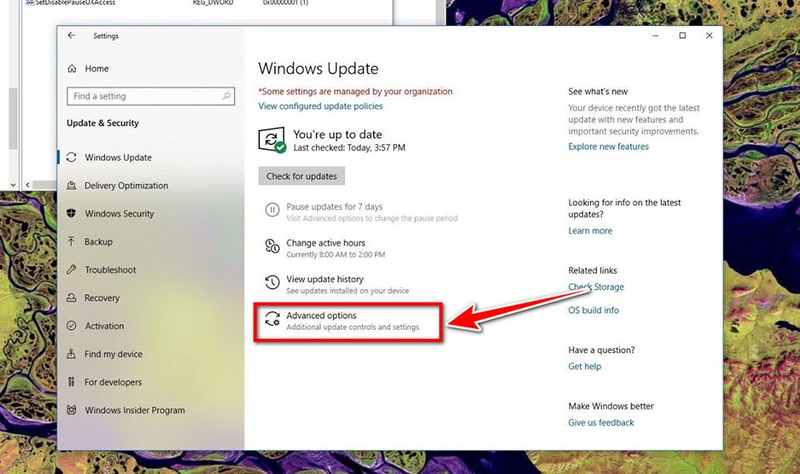The image size is (800, 474).
Task: Click the Learn more link
Action: tap(590, 231)
